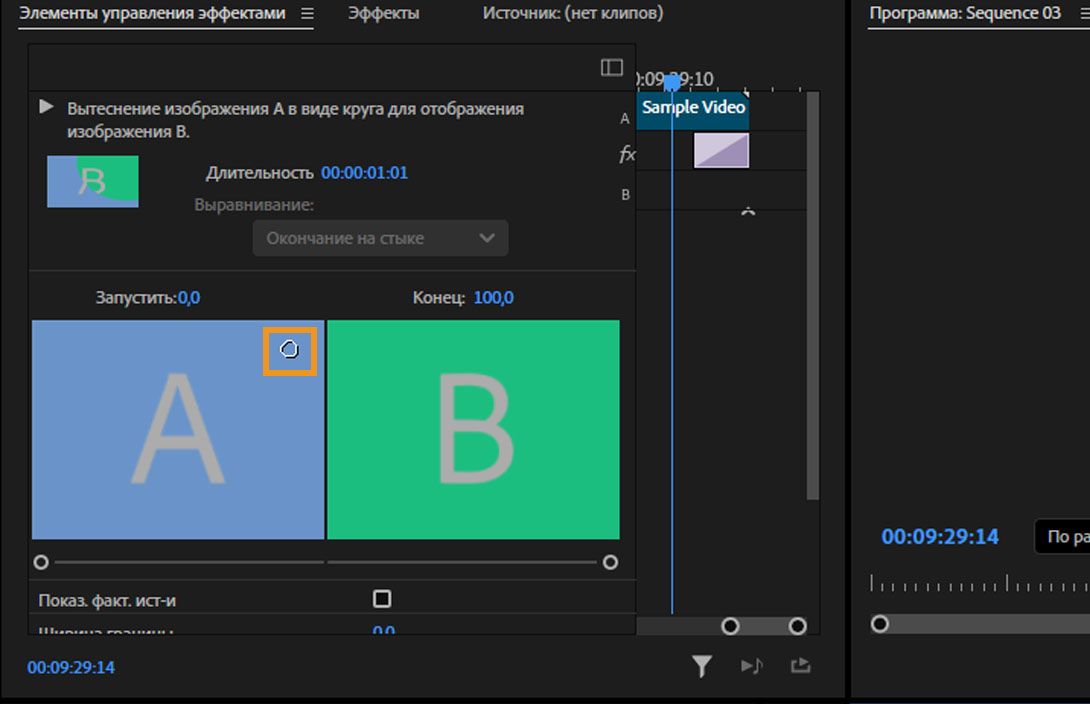Play the transition preview with the triangle button
1090x704 pixels.
coord(46,106)
